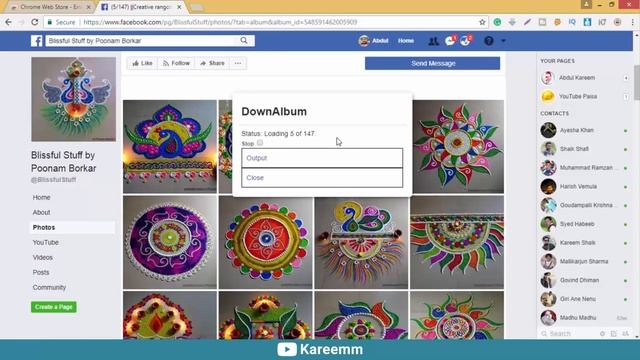The image size is (640, 360).
Task: Toggle the Stop checkbox in DownAlbum
Action: pyautogui.click(x=260, y=143)
